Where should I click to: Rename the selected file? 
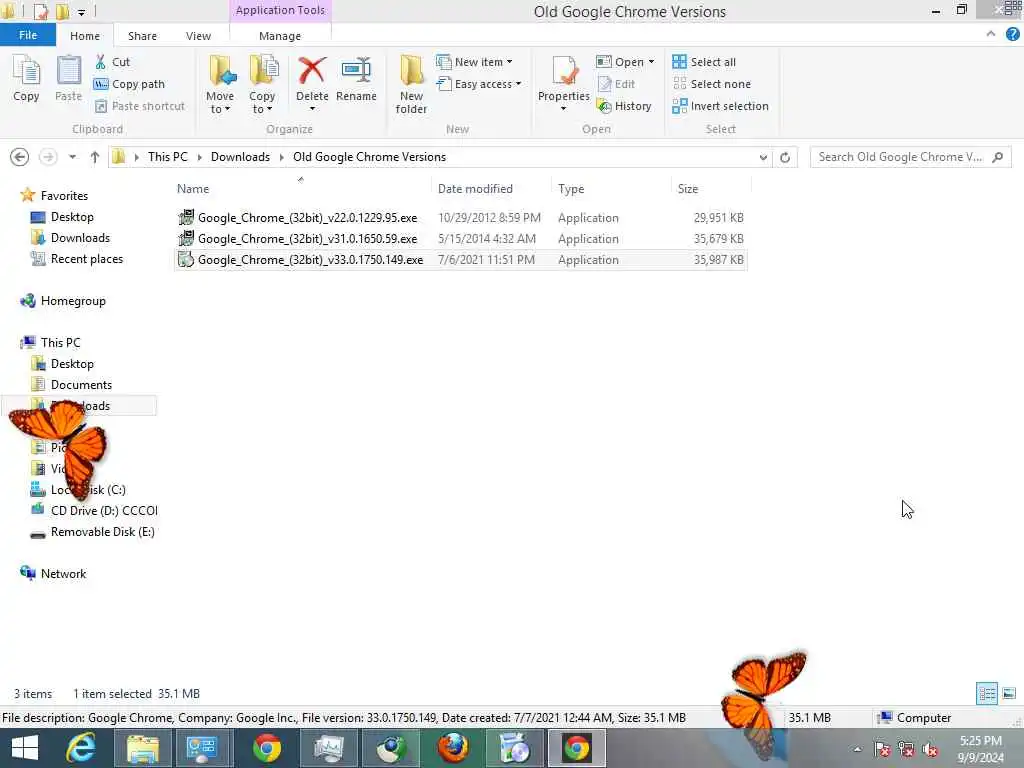click(x=356, y=80)
